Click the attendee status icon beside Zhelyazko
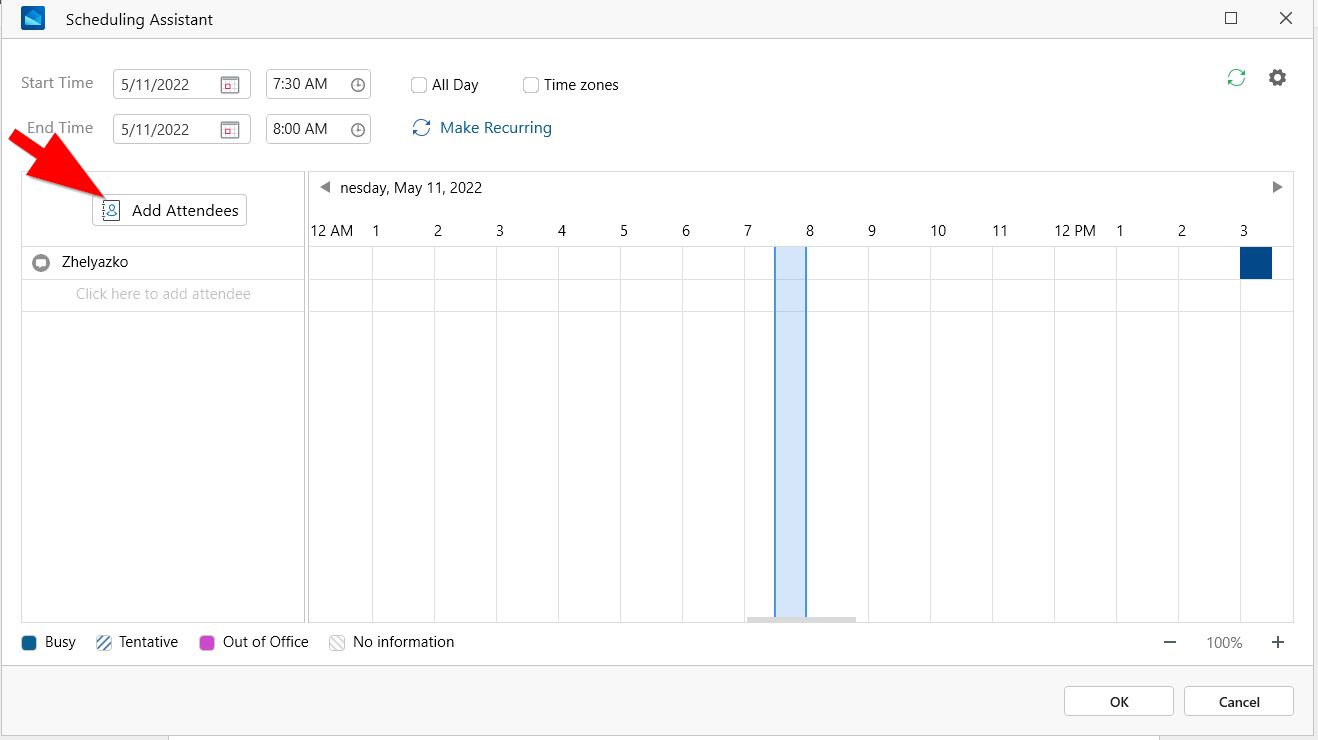Screen dimensions: 1318x740 (x=41, y=263)
